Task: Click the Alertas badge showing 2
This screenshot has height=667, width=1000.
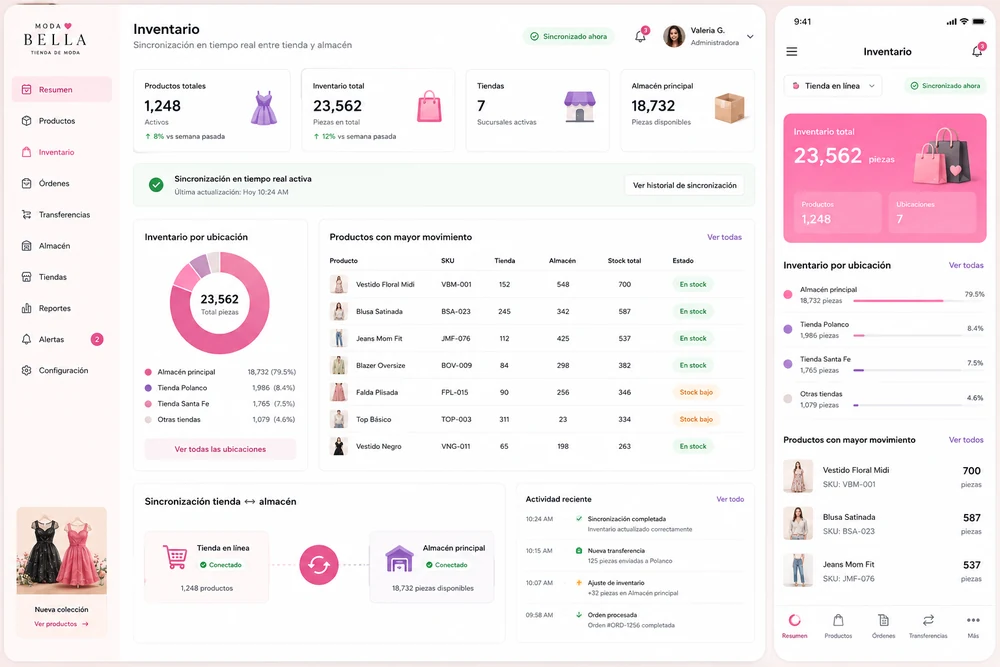Action: coord(97,339)
